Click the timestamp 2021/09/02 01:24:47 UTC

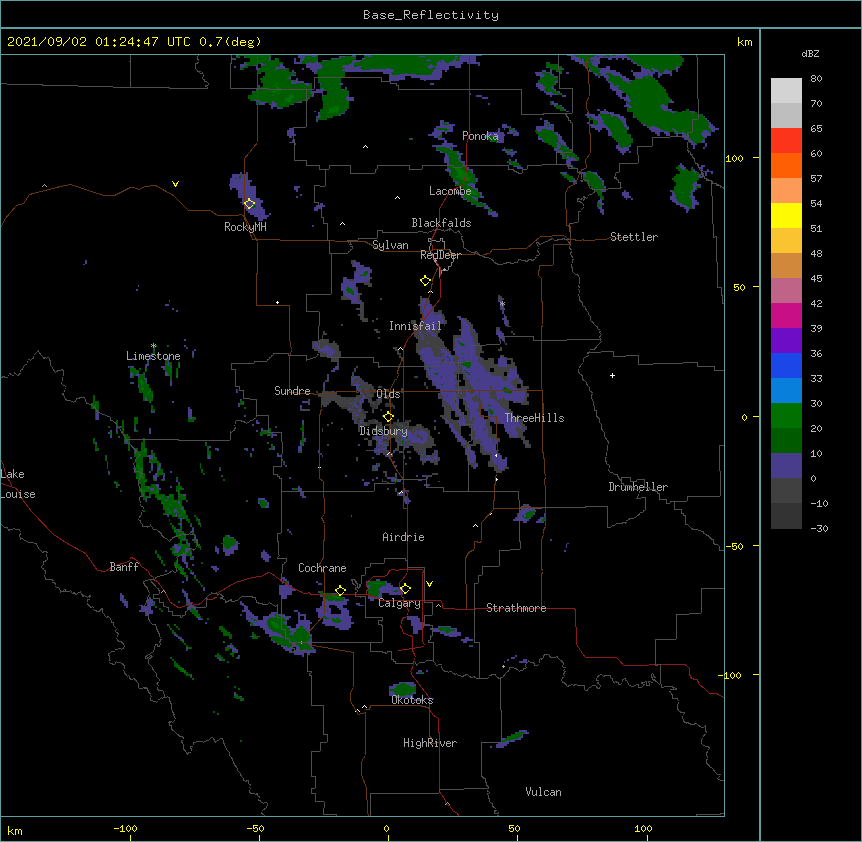(x=99, y=42)
